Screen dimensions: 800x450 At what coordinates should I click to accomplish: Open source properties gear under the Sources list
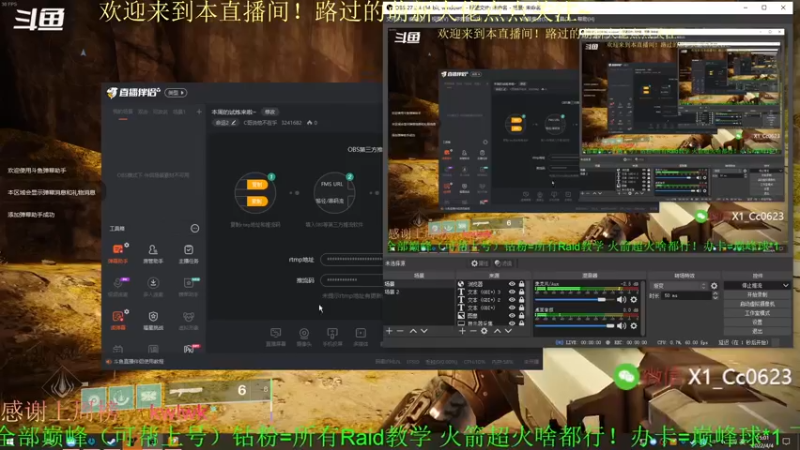tap(484, 331)
